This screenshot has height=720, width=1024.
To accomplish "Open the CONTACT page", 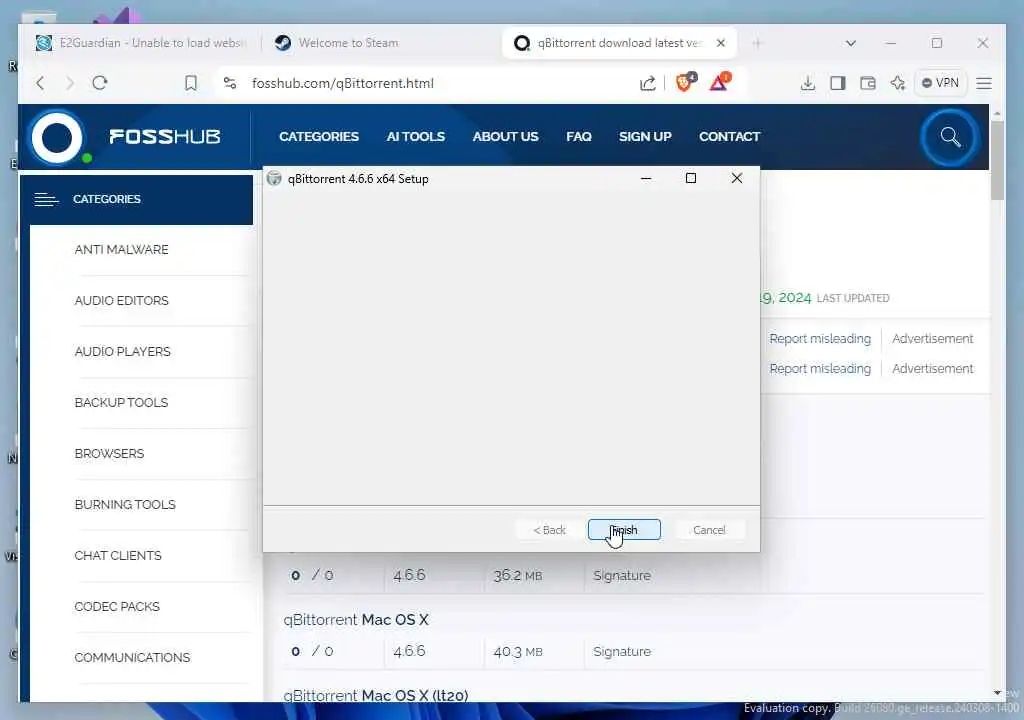I will click(x=729, y=137).
